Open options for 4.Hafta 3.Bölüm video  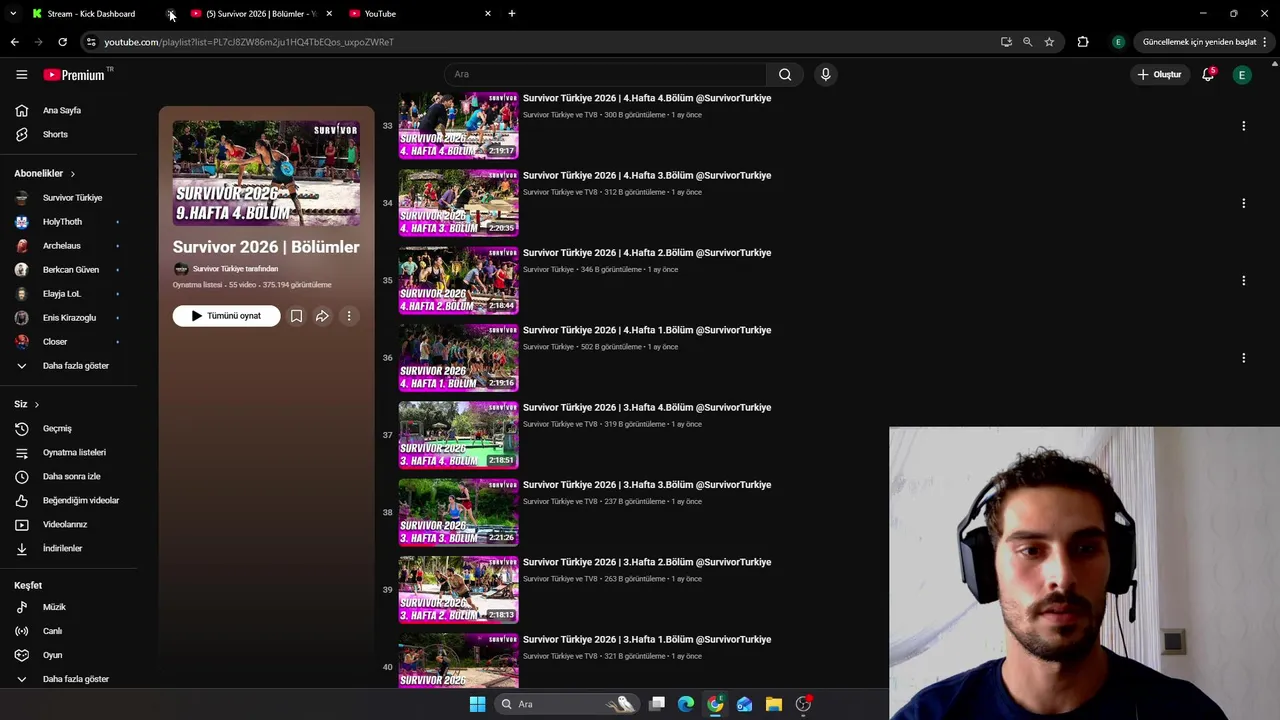click(x=1243, y=203)
